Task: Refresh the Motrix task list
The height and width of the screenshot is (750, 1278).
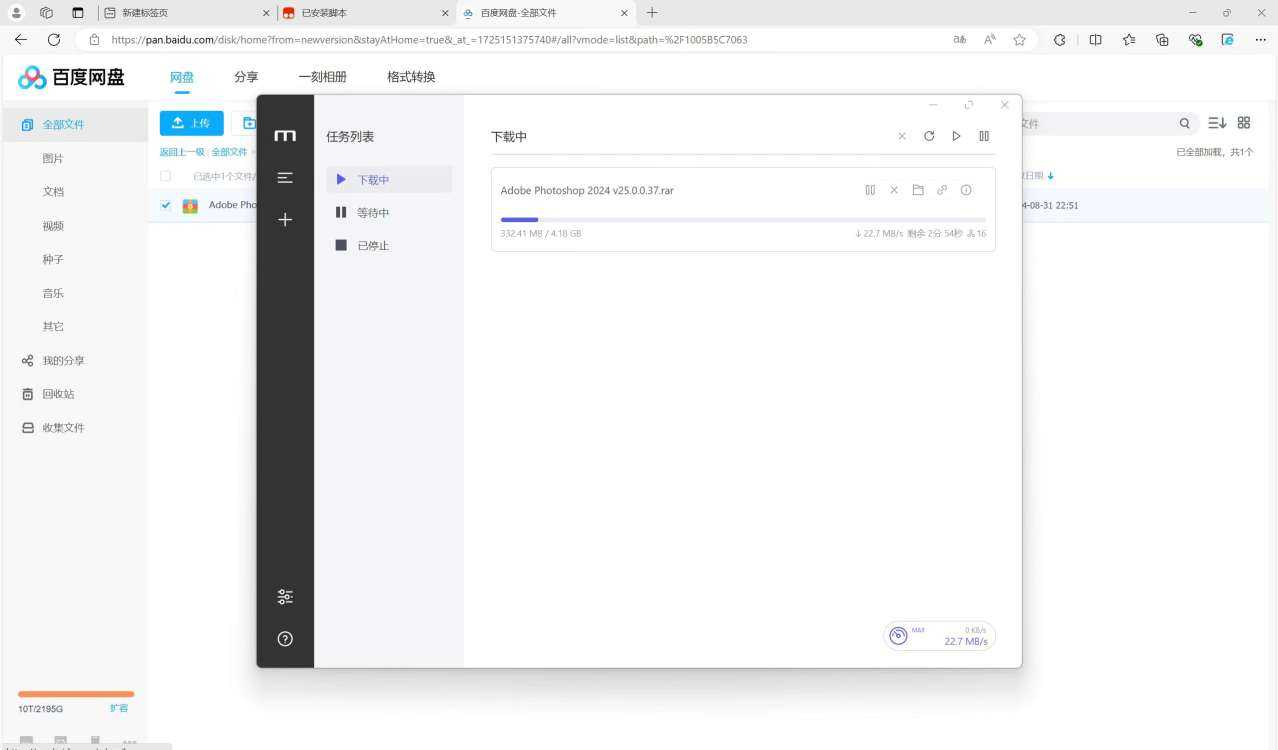Action: click(929, 136)
